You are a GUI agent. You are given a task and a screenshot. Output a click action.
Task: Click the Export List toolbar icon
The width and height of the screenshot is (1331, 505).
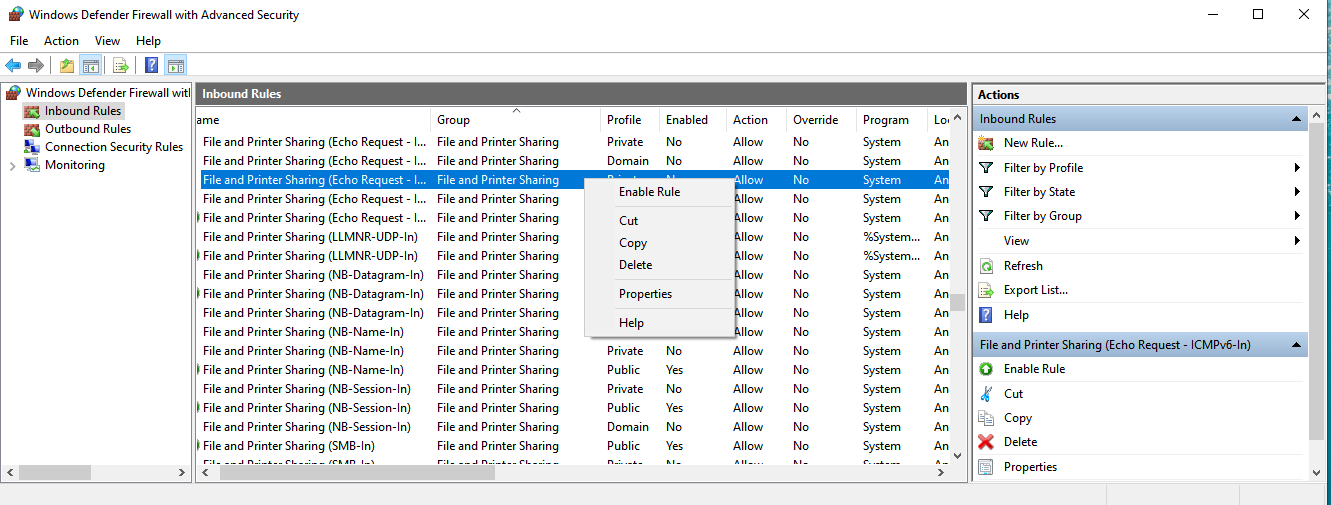click(121, 66)
